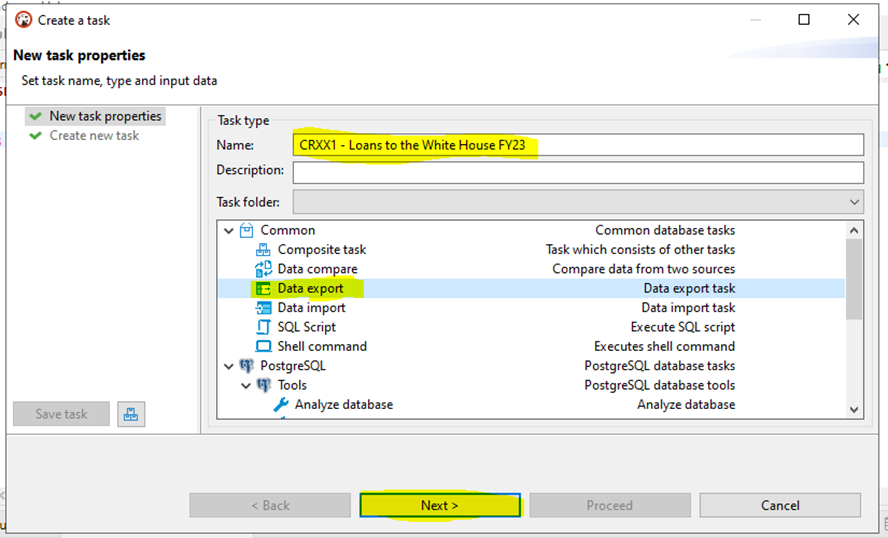This screenshot has width=888, height=538.
Task: Select the Shell command row
Action: 531,346
